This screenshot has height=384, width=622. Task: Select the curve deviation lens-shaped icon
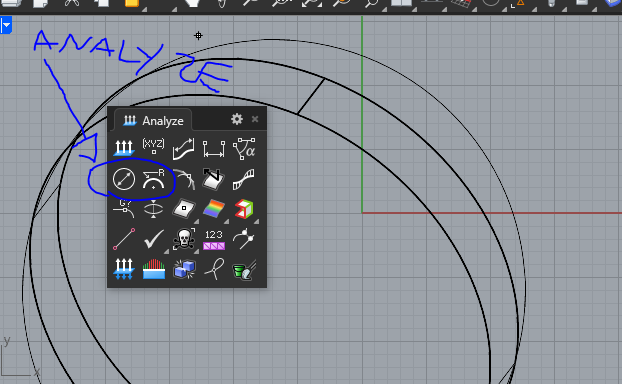click(154, 209)
